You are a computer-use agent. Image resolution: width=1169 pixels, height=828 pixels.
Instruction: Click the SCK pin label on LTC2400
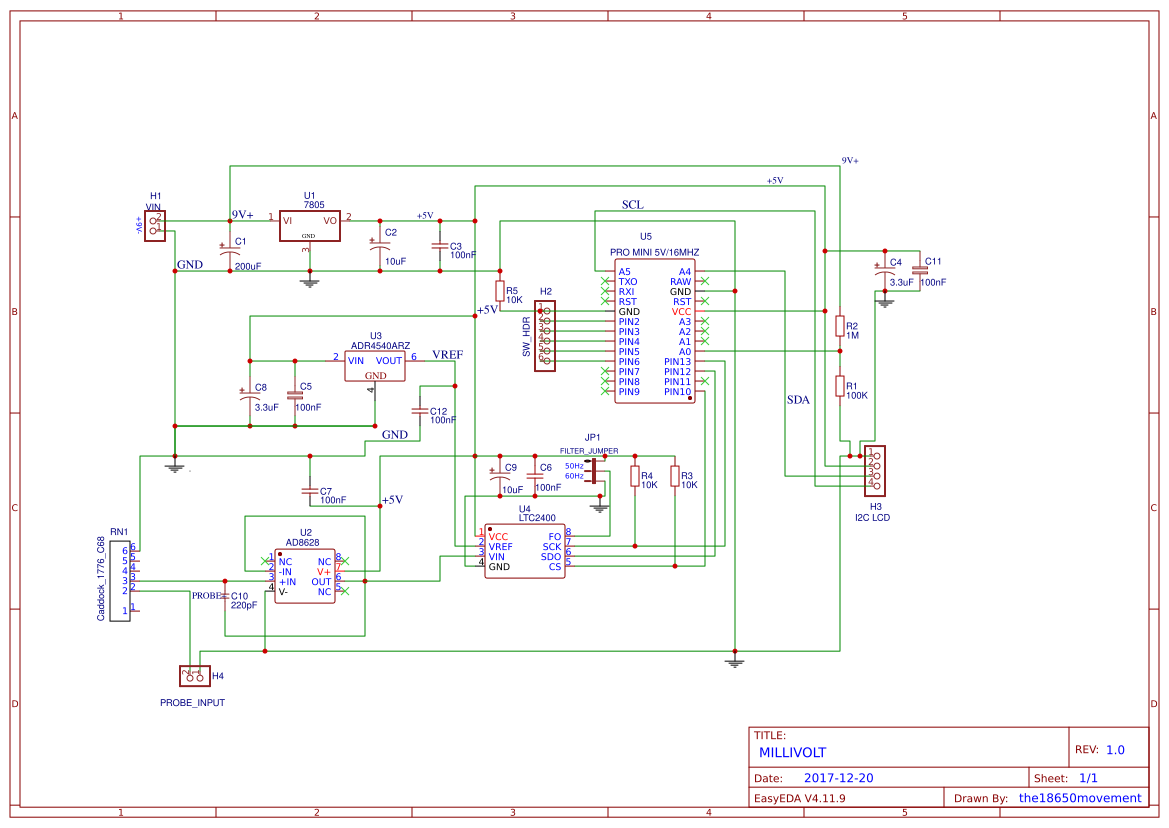[552, 547]
